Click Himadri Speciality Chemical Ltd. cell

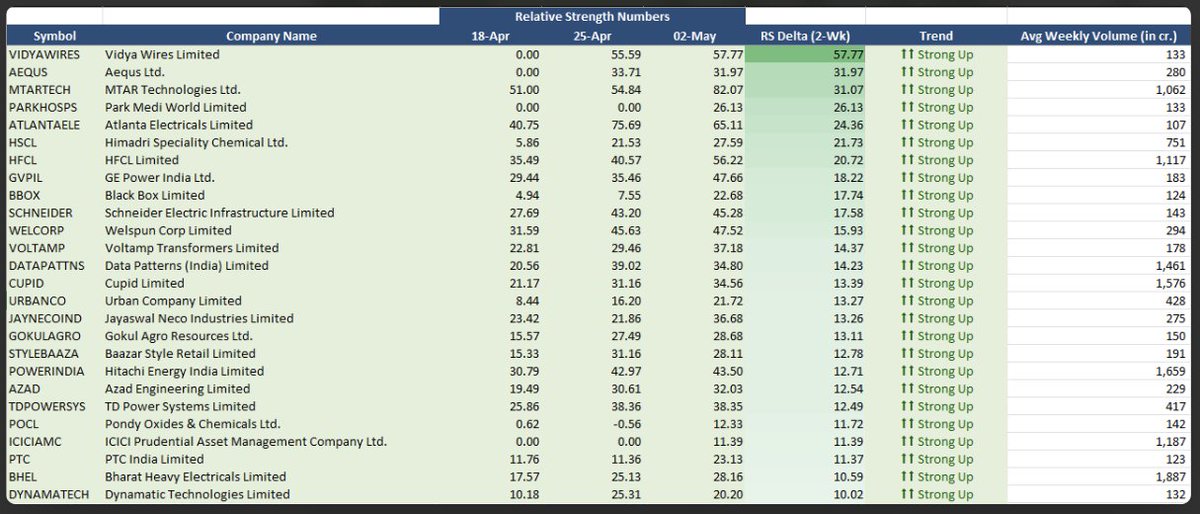(x=196, y=142)
